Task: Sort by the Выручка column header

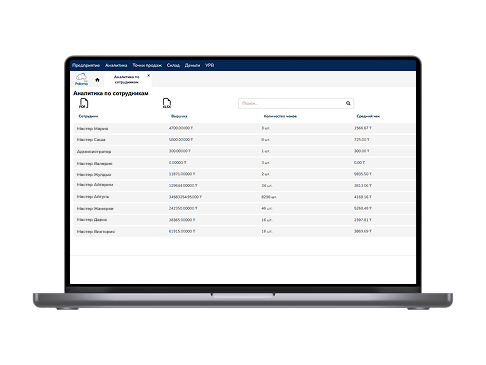Action: pos(179,116)
